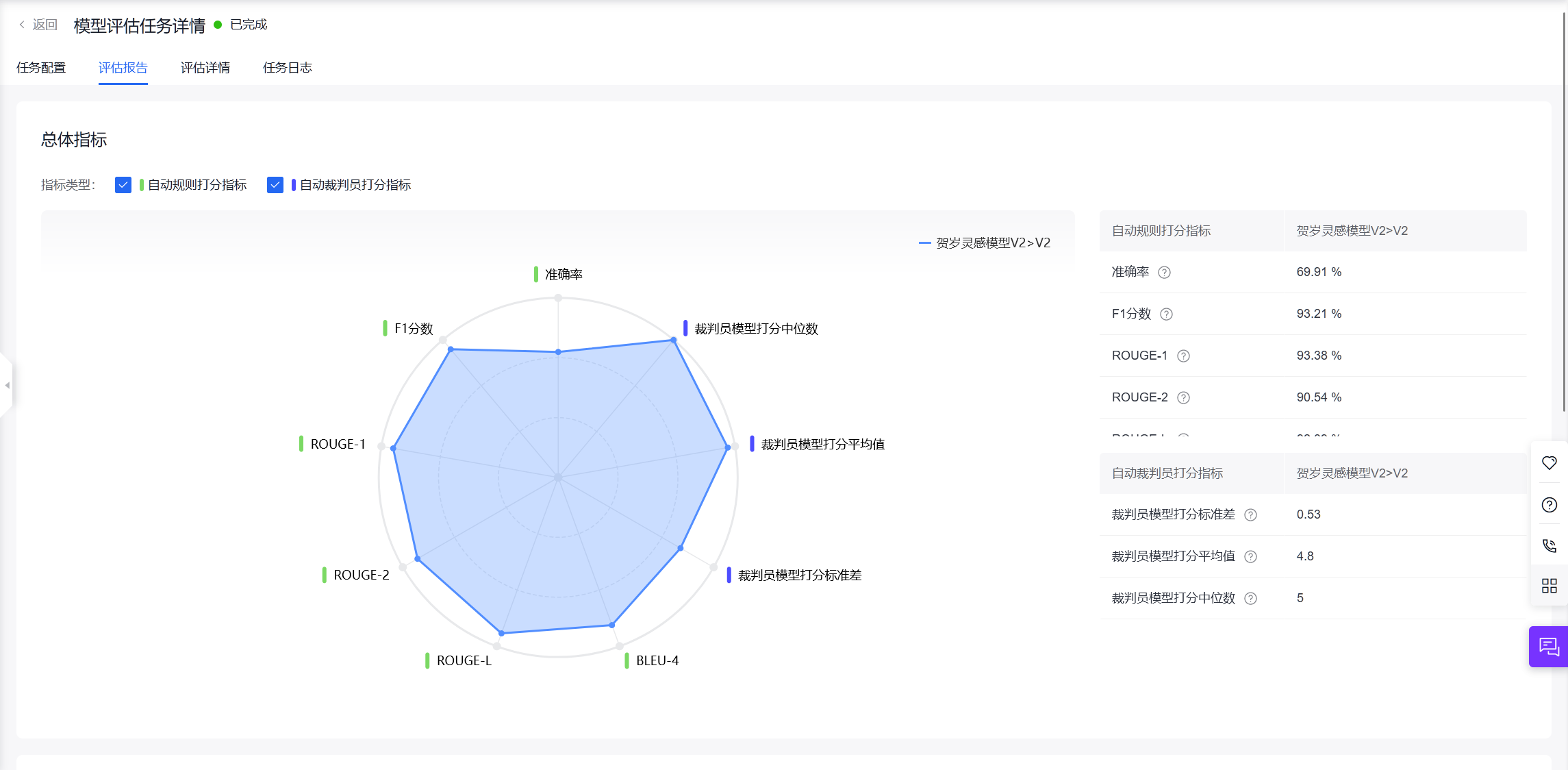Click the question-mark help icon in the side toolbar
This screenshot has height=770, width=1568.
[1549, 505]
